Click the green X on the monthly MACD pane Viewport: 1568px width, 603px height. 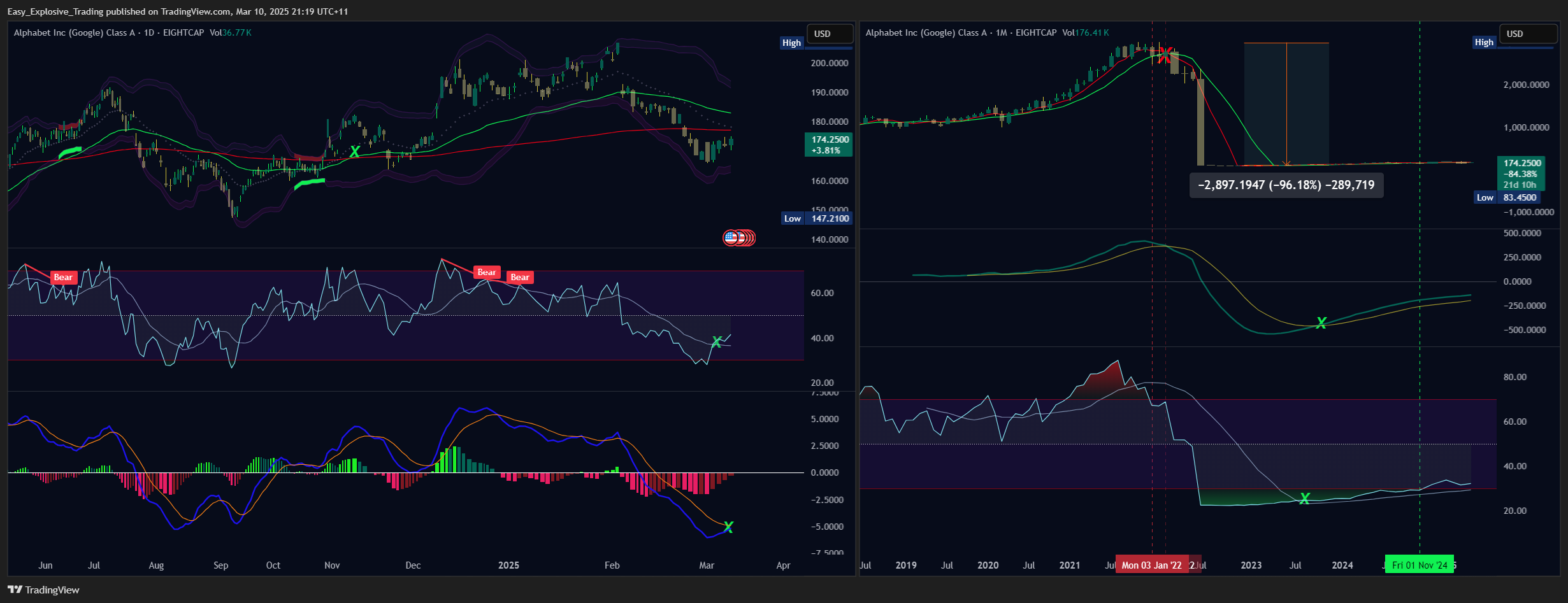[1321, 323]
